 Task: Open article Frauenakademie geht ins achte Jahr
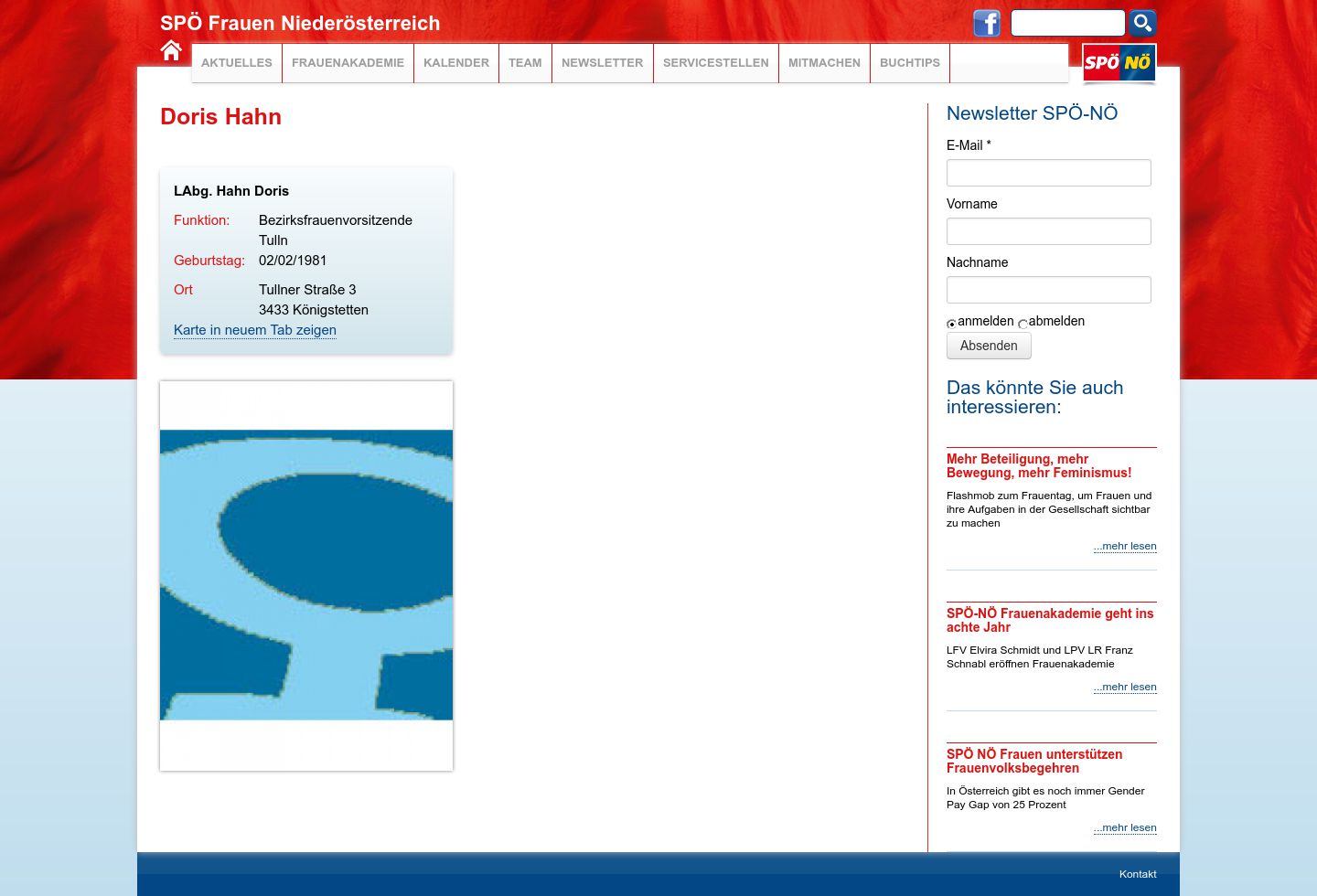[x=1050, y=621]
